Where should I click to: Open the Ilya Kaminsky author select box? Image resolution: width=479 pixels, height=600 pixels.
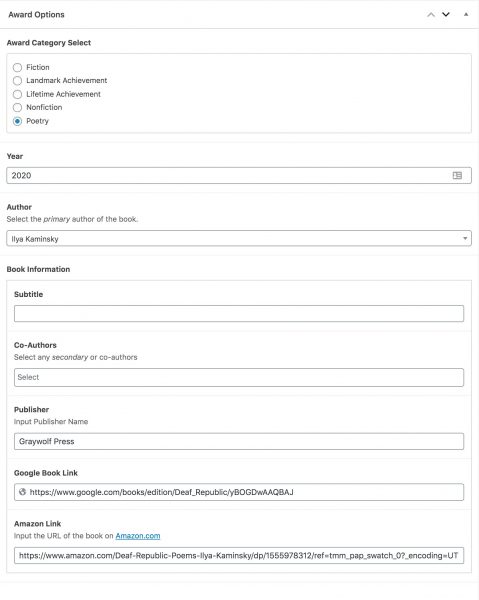click(x=239, y=238)
